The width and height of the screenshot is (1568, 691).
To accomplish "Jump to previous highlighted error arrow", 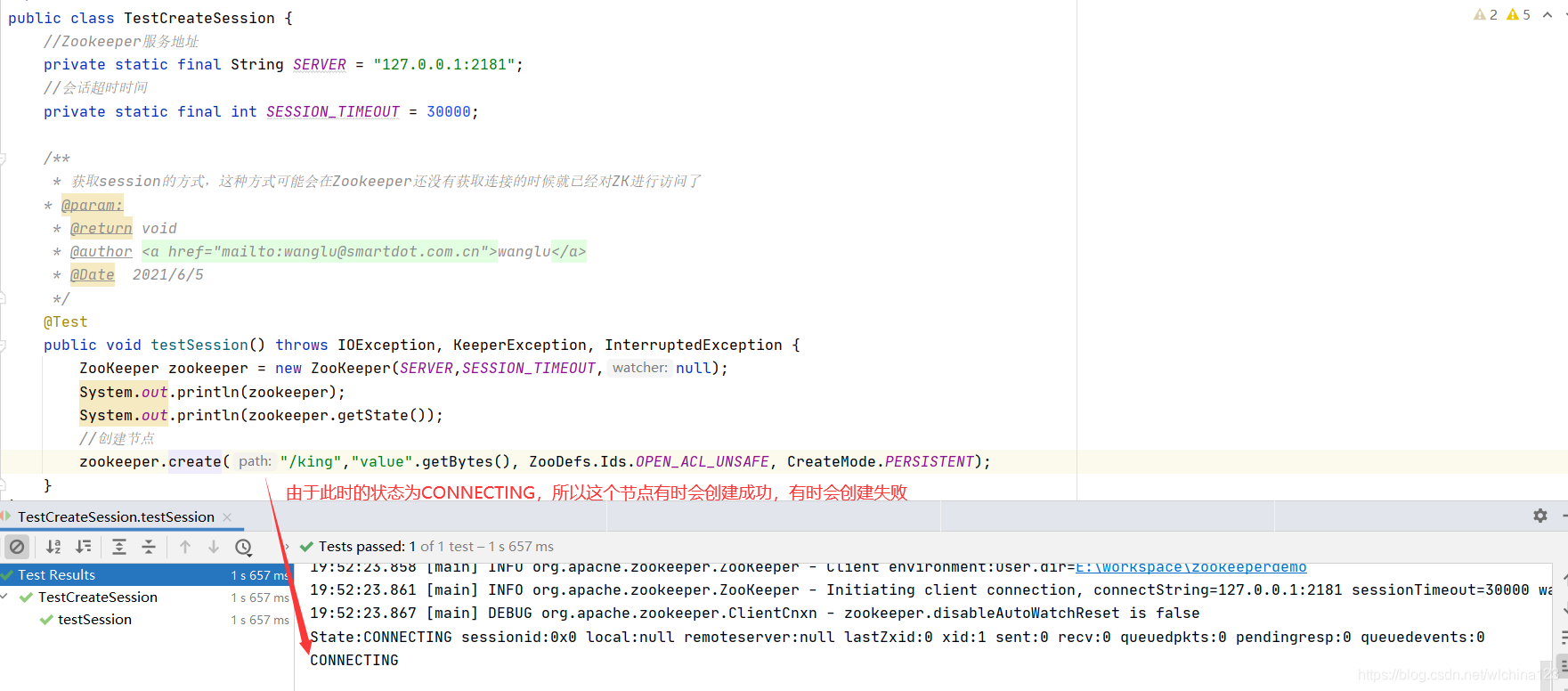I will [1548, 14].
